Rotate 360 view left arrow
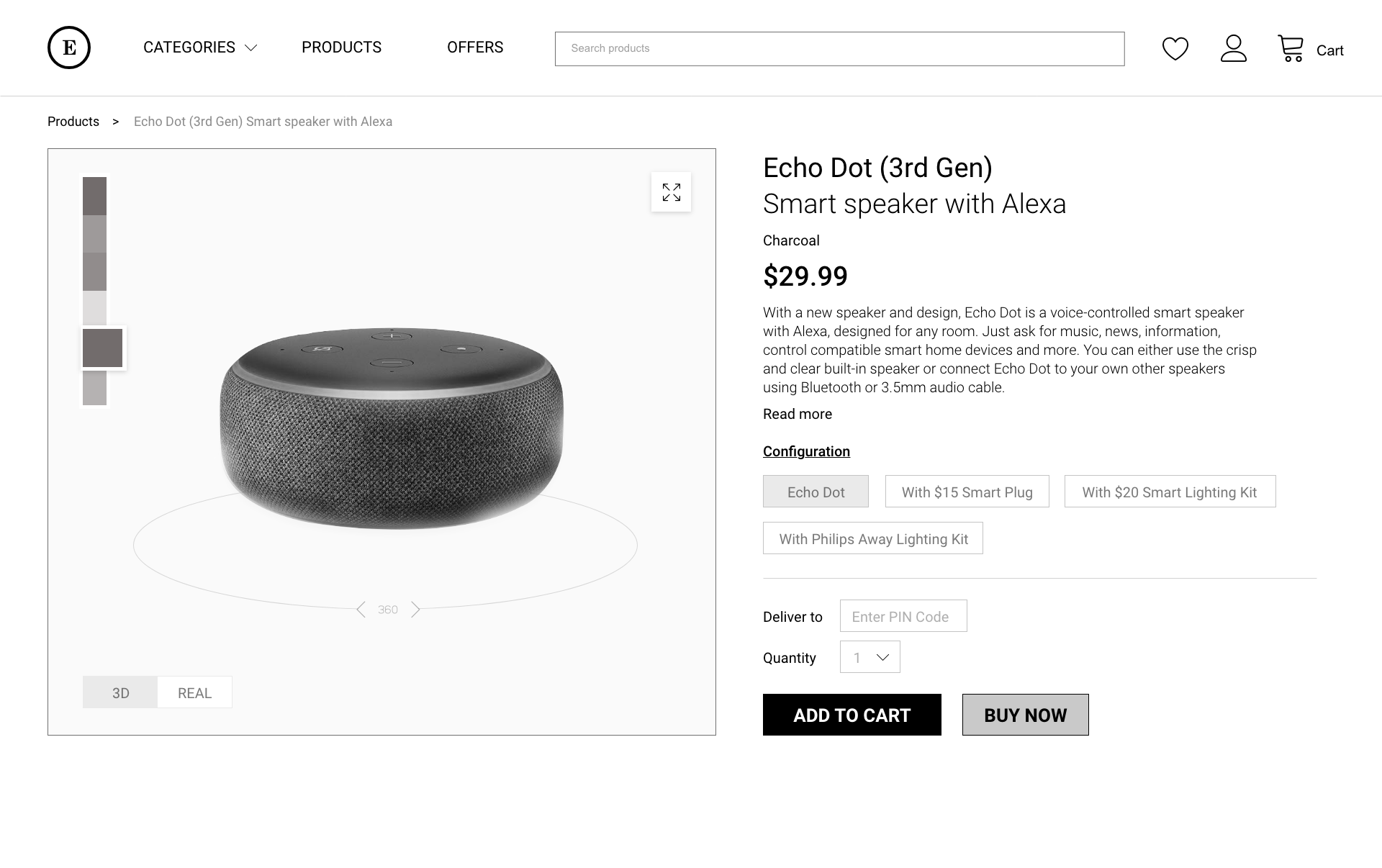Viewport: 1382px width, 868px height. (x=361, y=610)
